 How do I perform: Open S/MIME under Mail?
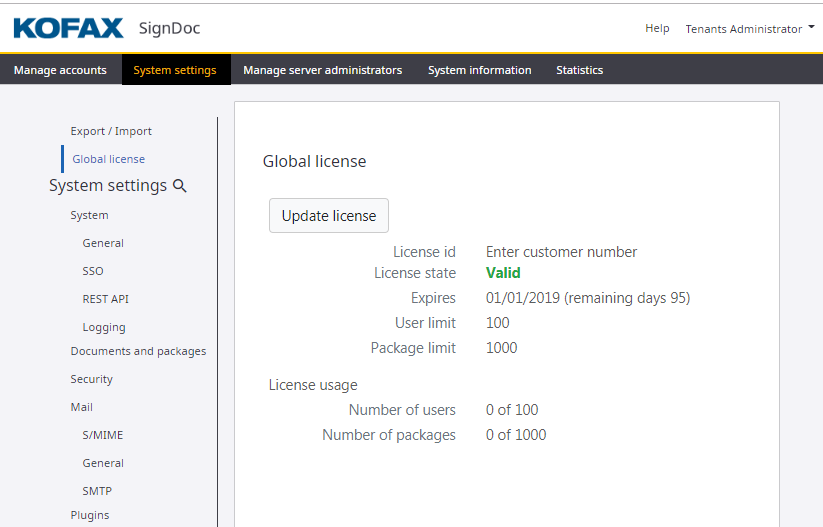(x=103, y=435)
